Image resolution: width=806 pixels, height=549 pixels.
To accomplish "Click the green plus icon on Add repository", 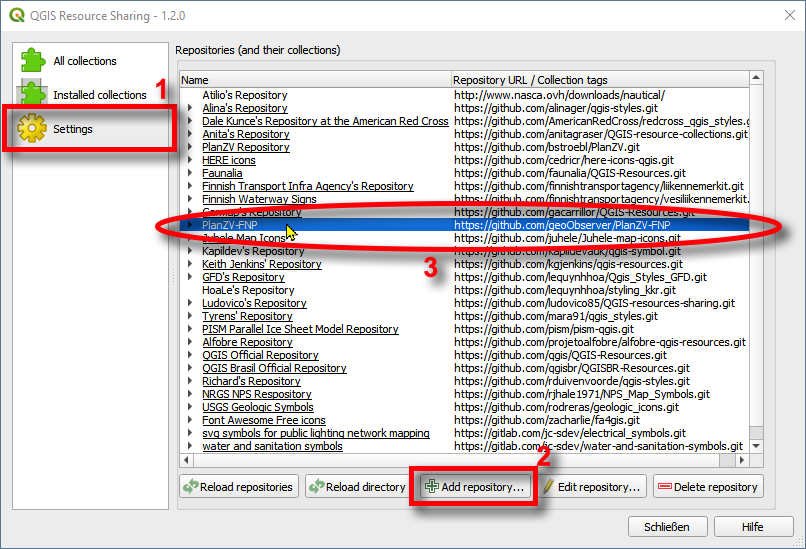I will (432, 486).
